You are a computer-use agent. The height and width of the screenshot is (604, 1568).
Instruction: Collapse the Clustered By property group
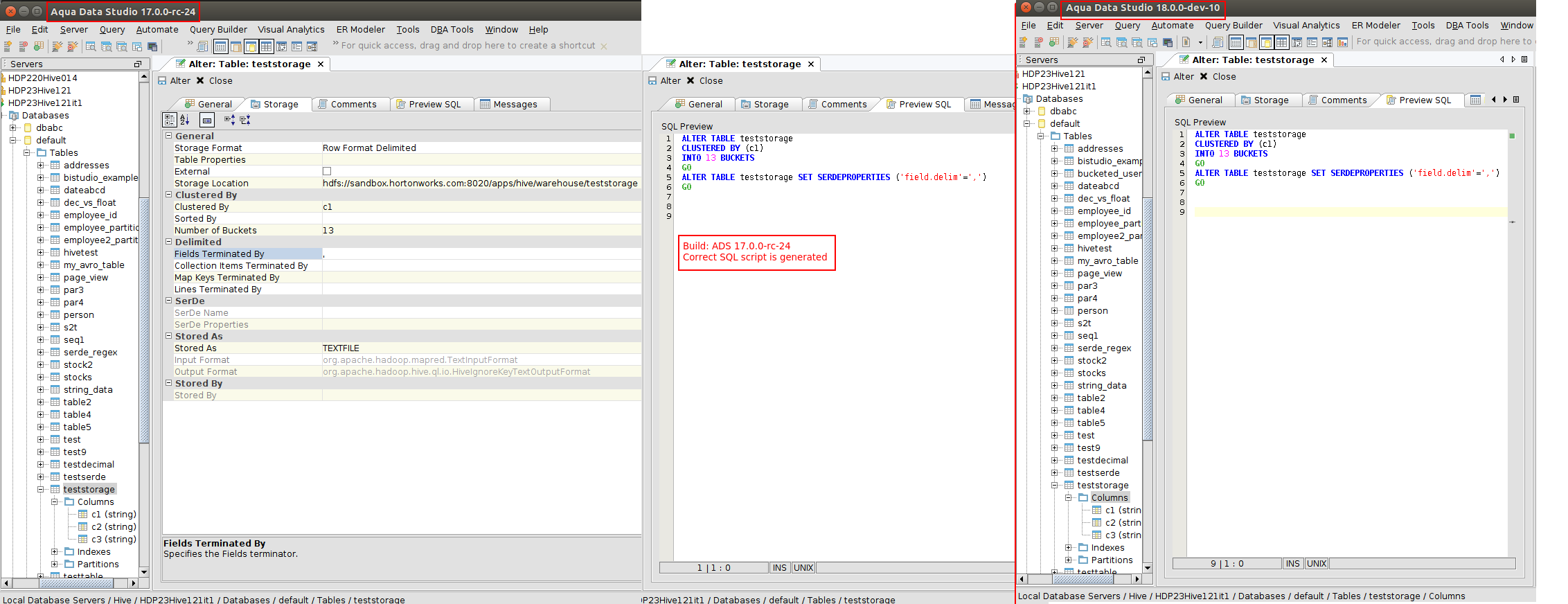(x=168, y=195)
